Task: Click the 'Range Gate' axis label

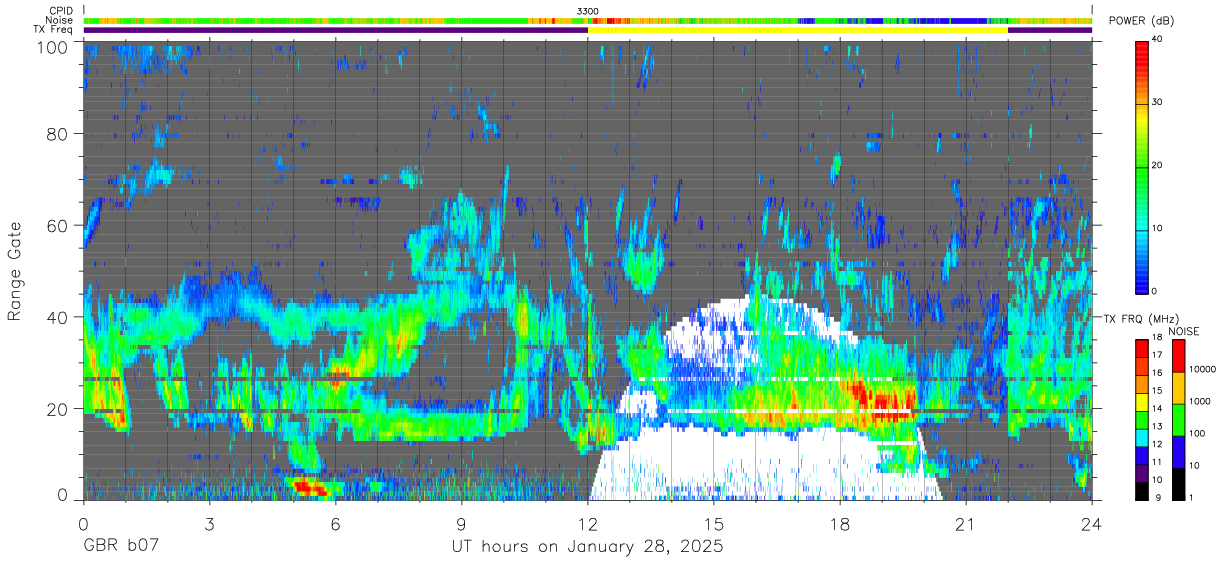Action: (x=16, y=272)
